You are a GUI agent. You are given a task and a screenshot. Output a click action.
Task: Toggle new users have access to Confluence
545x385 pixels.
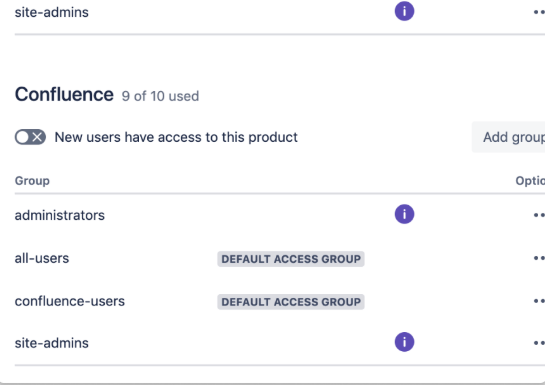point(30,137)
